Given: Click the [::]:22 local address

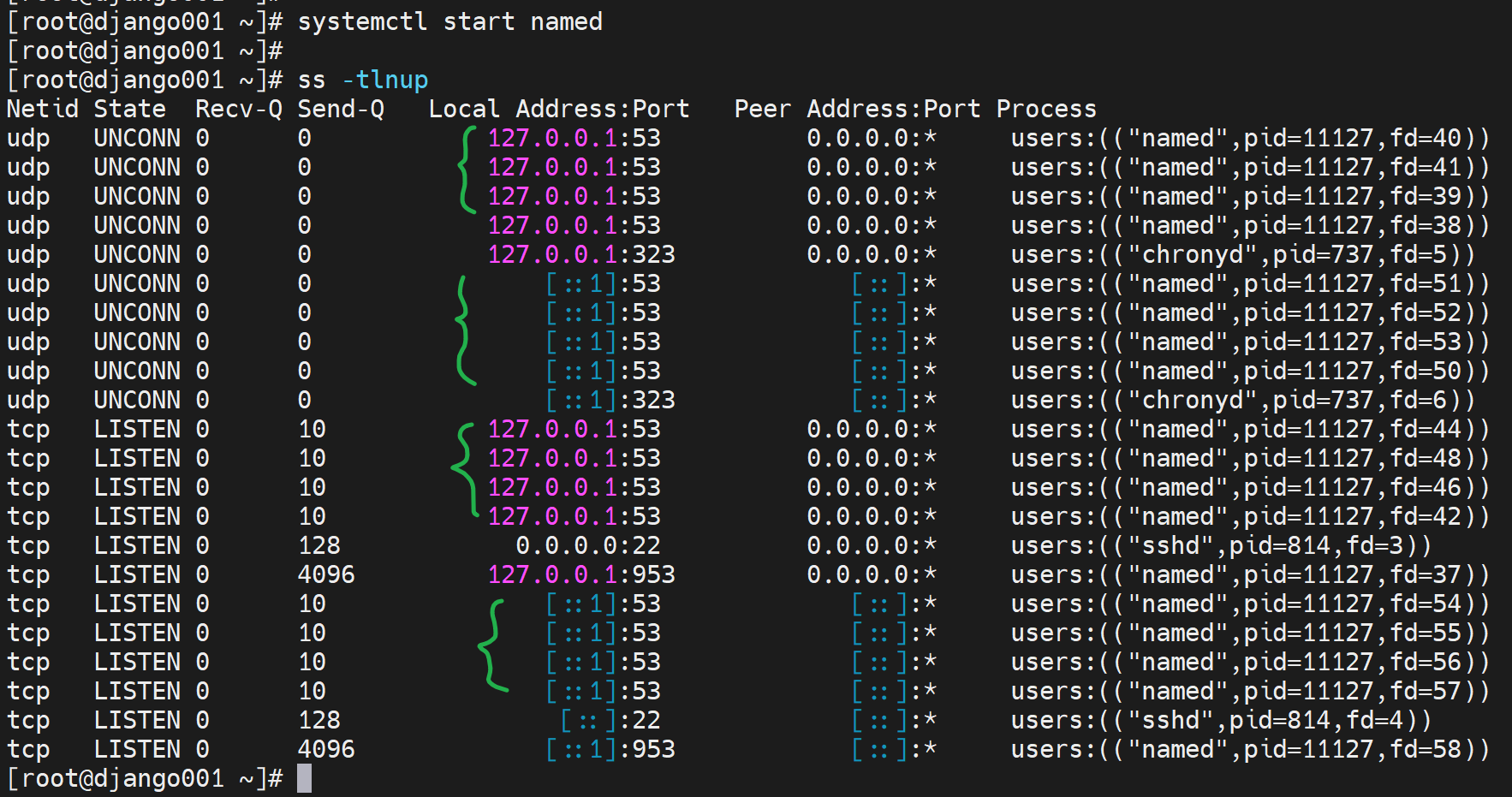Looking at the screenshot, I should point(610,720).
